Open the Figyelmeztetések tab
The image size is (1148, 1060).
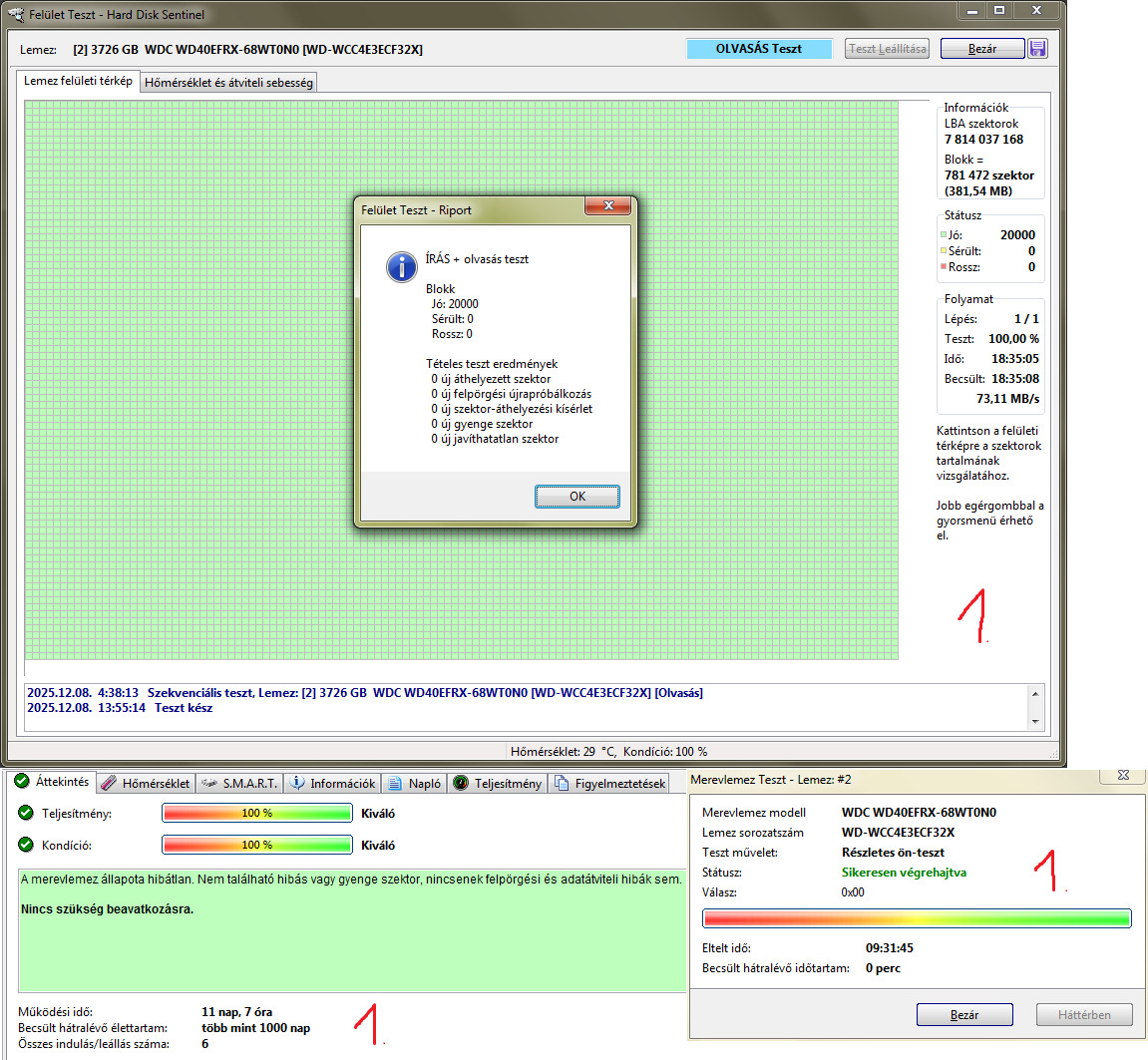point(610,784)
